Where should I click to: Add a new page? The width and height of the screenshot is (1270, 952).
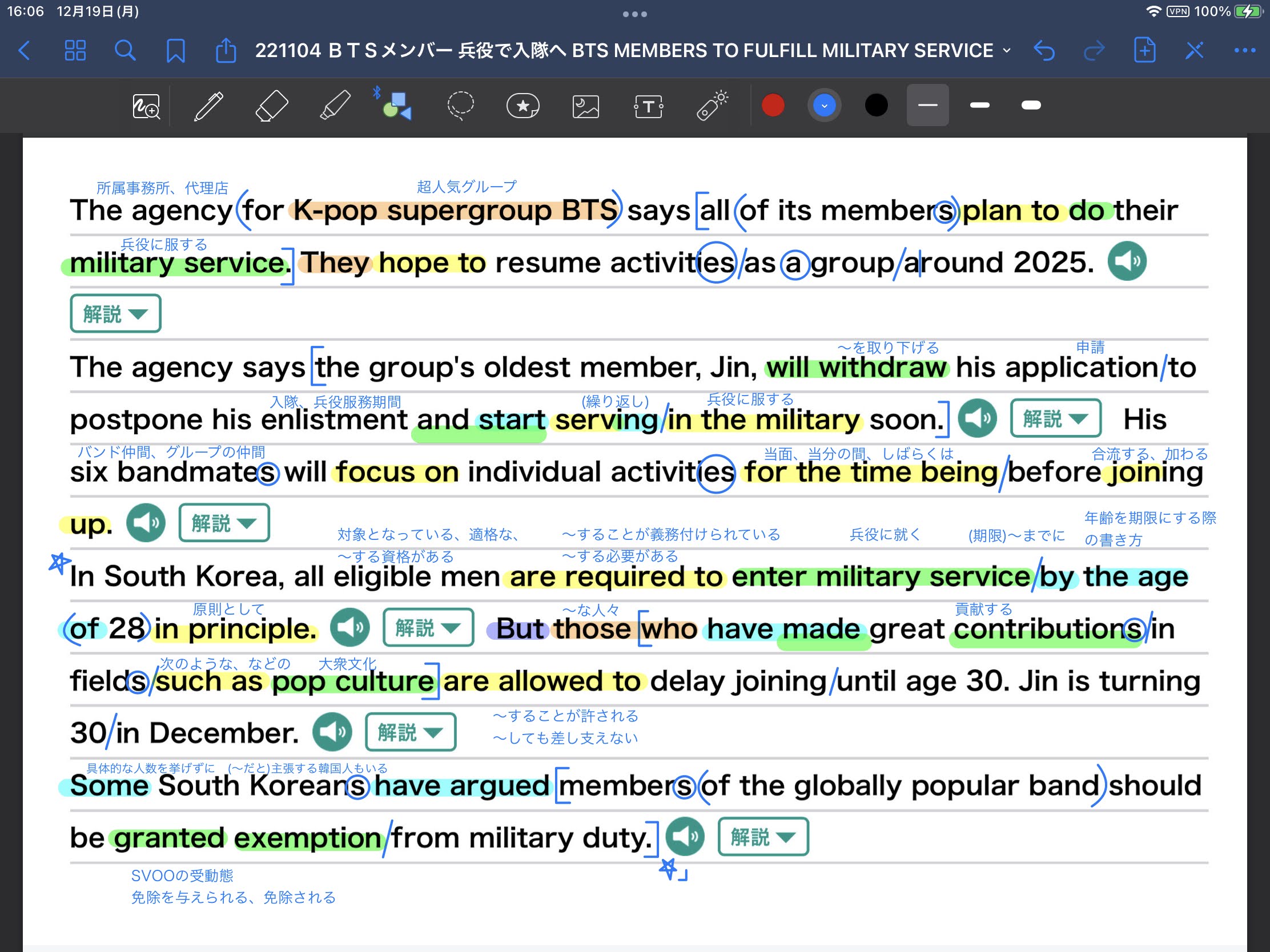1144,50
